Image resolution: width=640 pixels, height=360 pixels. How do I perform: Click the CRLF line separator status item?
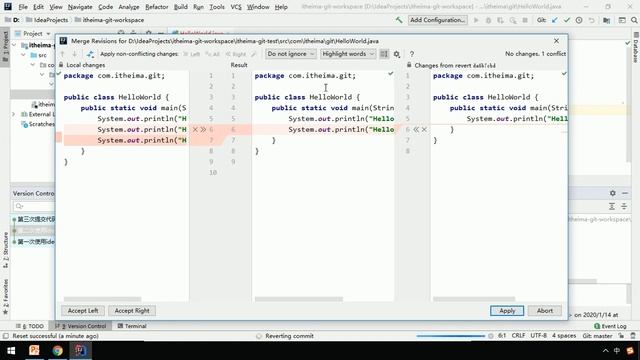tap(518, 336)
